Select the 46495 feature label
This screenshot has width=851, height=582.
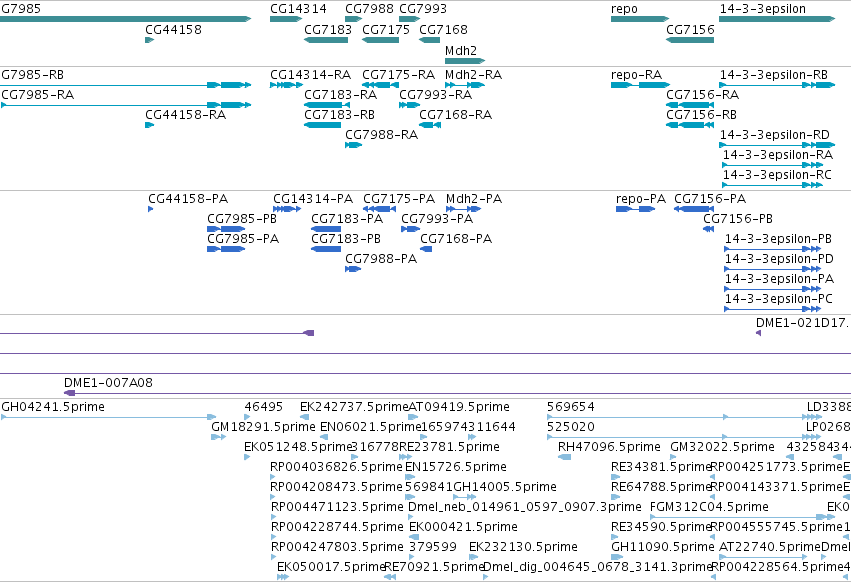pyautogui.click(x=264, y=407)
